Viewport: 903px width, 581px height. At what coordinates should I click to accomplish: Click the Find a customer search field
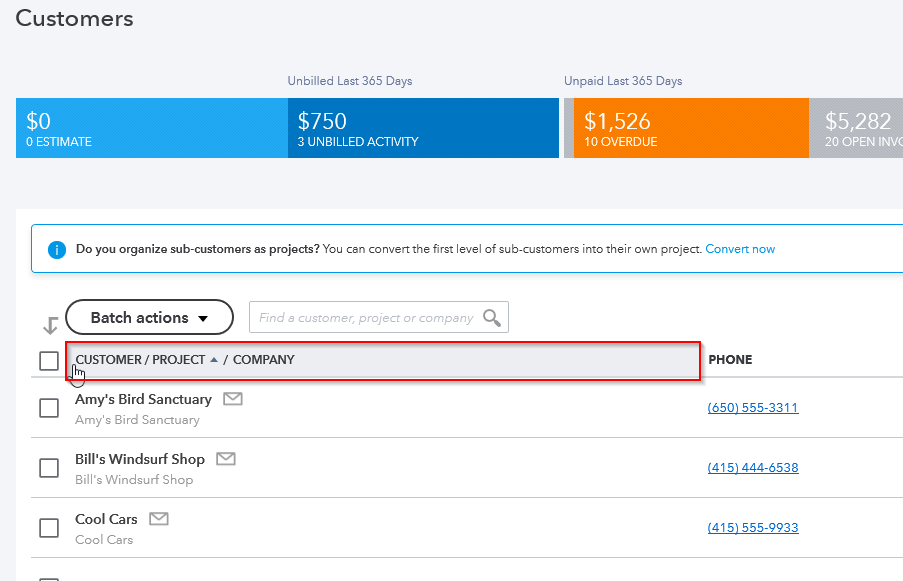coord(365,318)
